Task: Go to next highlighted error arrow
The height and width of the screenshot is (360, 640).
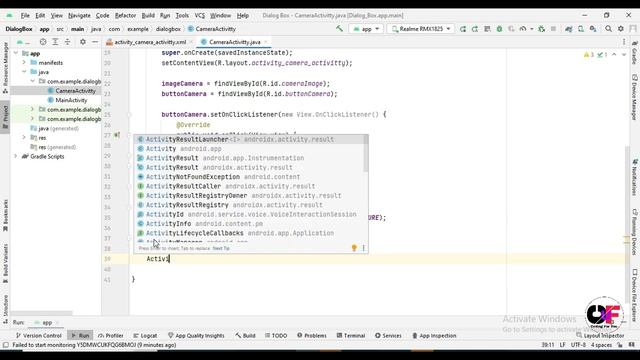Action: click(x=624, y=55)
